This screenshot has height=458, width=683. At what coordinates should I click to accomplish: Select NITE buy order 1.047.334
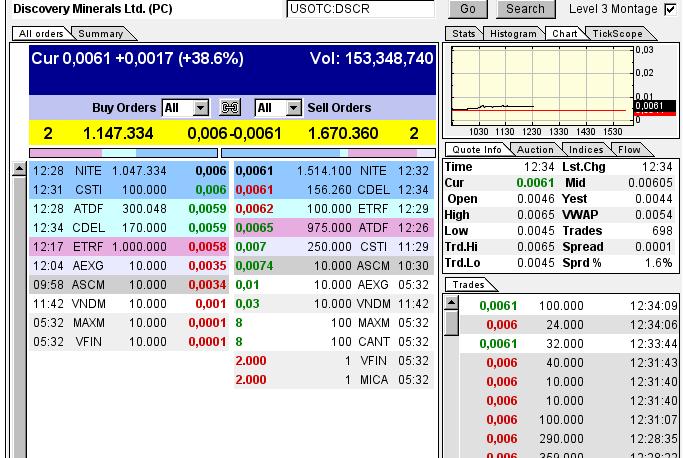tap(129, 171)
